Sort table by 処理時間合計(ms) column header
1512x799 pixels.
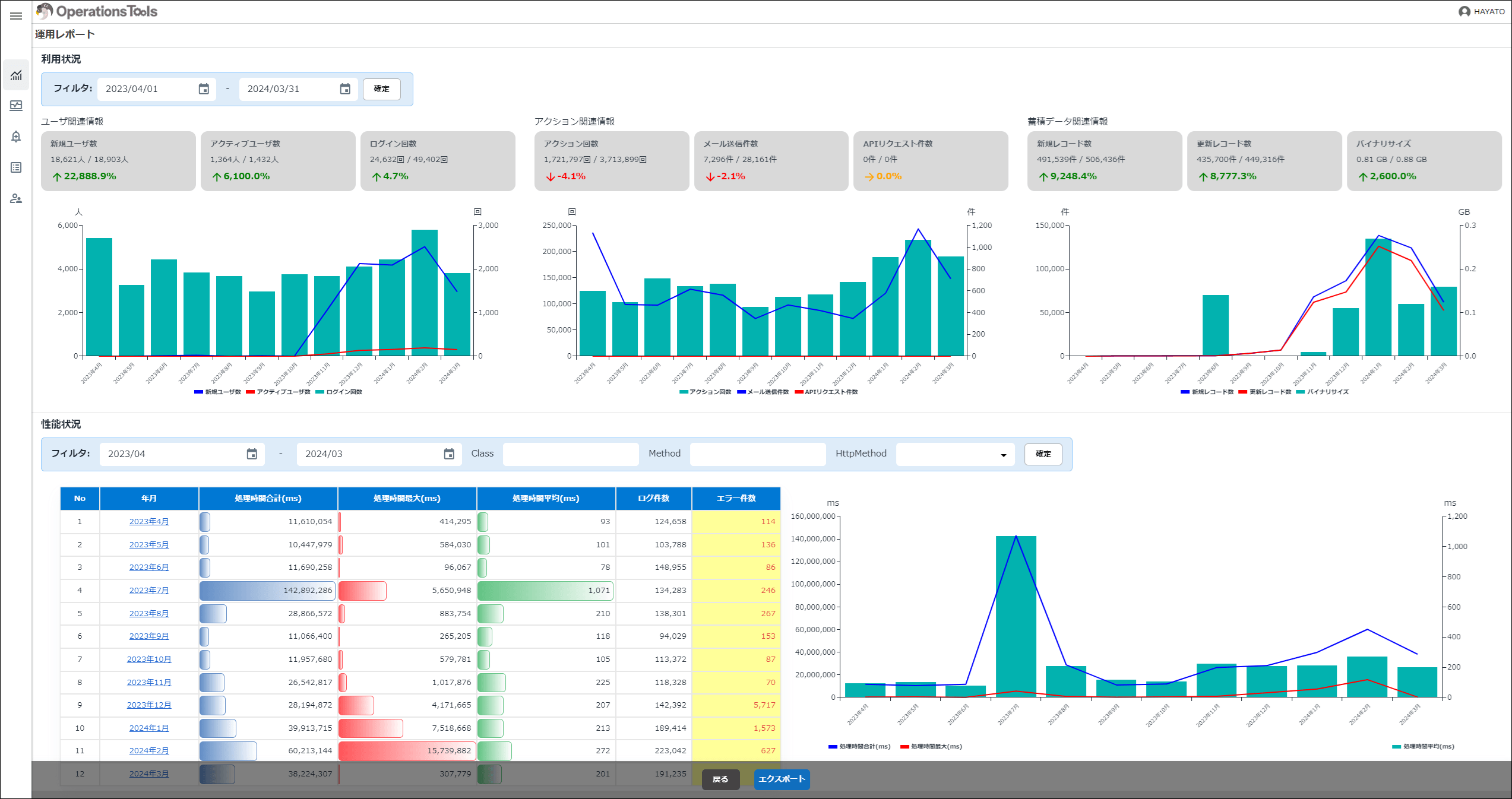268,499
